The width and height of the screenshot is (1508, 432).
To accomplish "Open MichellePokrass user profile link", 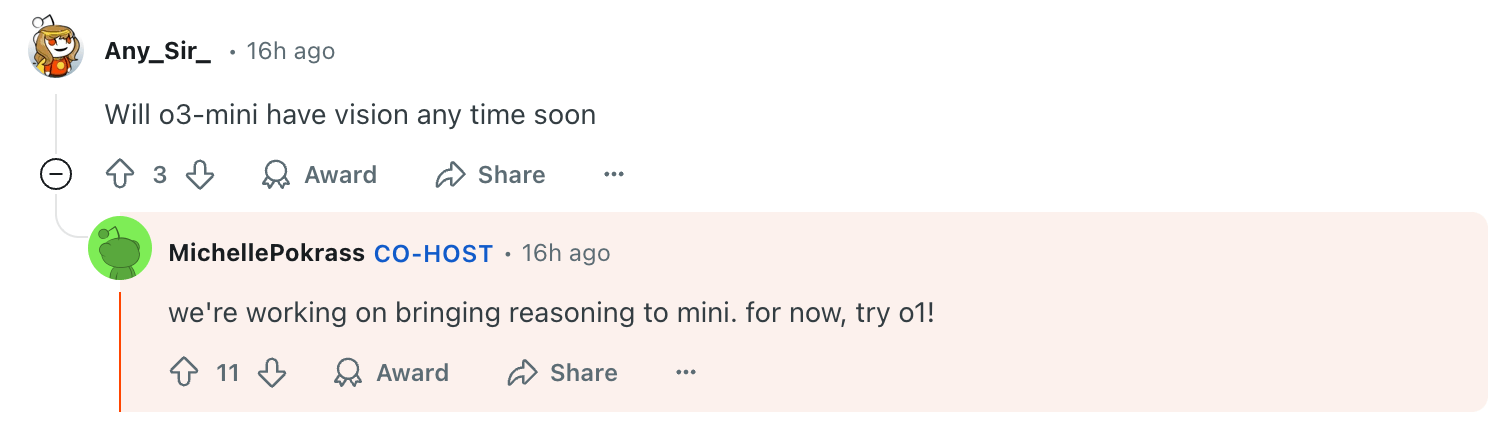I will click(x=266, y=253).
